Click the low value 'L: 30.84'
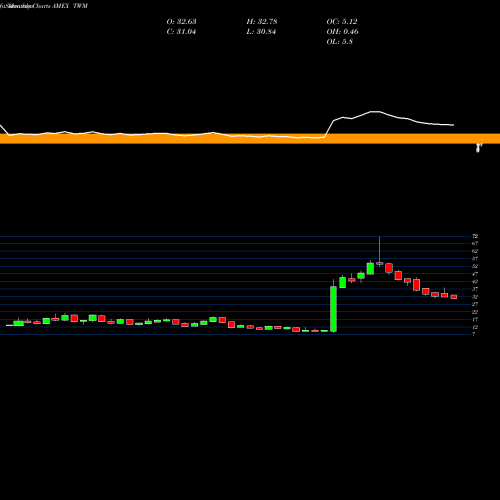The image size is (500, 500). (261, 32)
